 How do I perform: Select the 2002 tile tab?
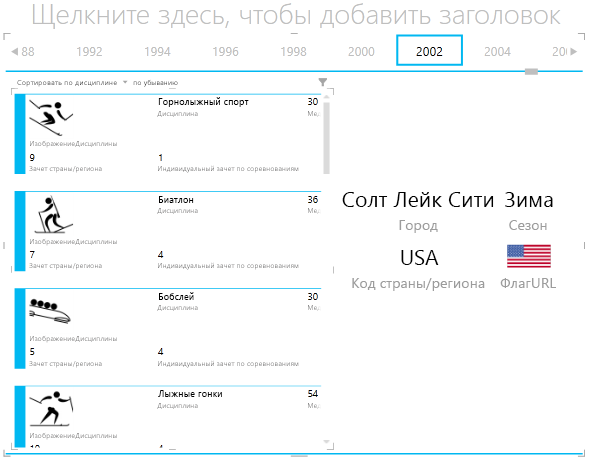[x=429, y=51]
